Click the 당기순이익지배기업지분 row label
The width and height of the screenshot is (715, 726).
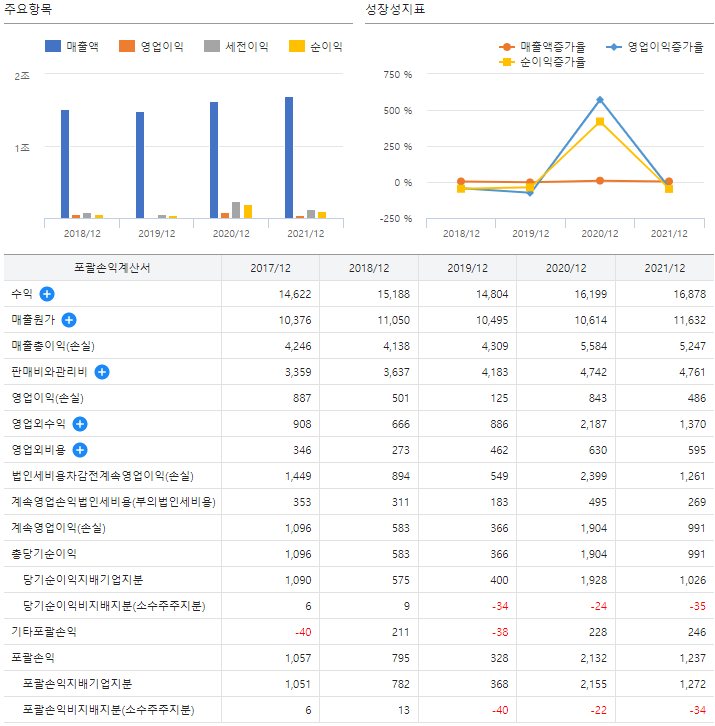coord(83,579)
